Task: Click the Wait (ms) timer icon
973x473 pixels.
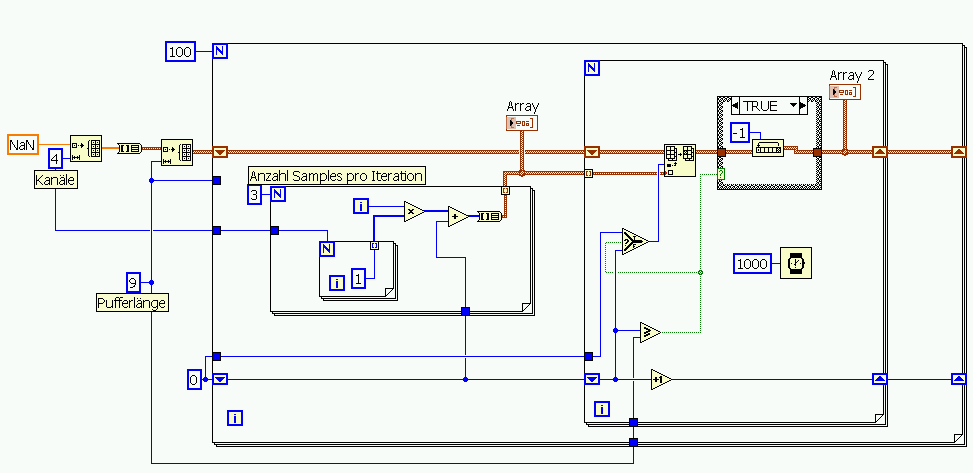Action: click(x=796, y=263)
